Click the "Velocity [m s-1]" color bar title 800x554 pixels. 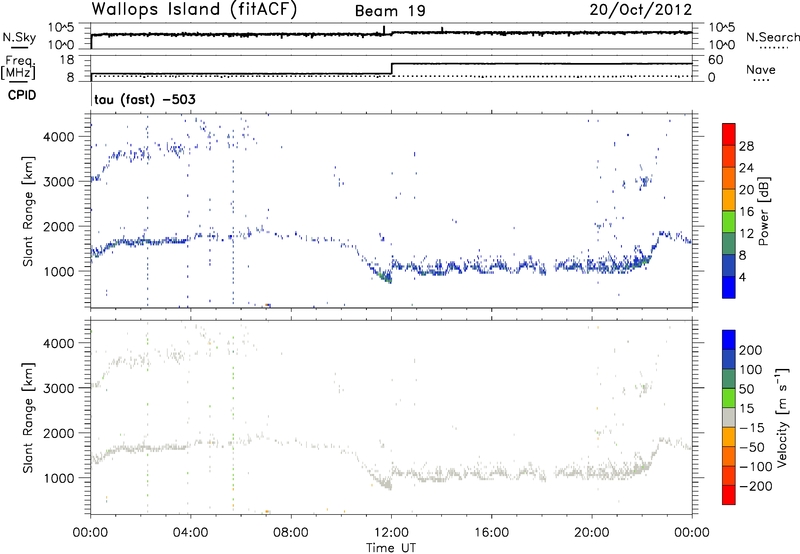[x=782, y=417]
